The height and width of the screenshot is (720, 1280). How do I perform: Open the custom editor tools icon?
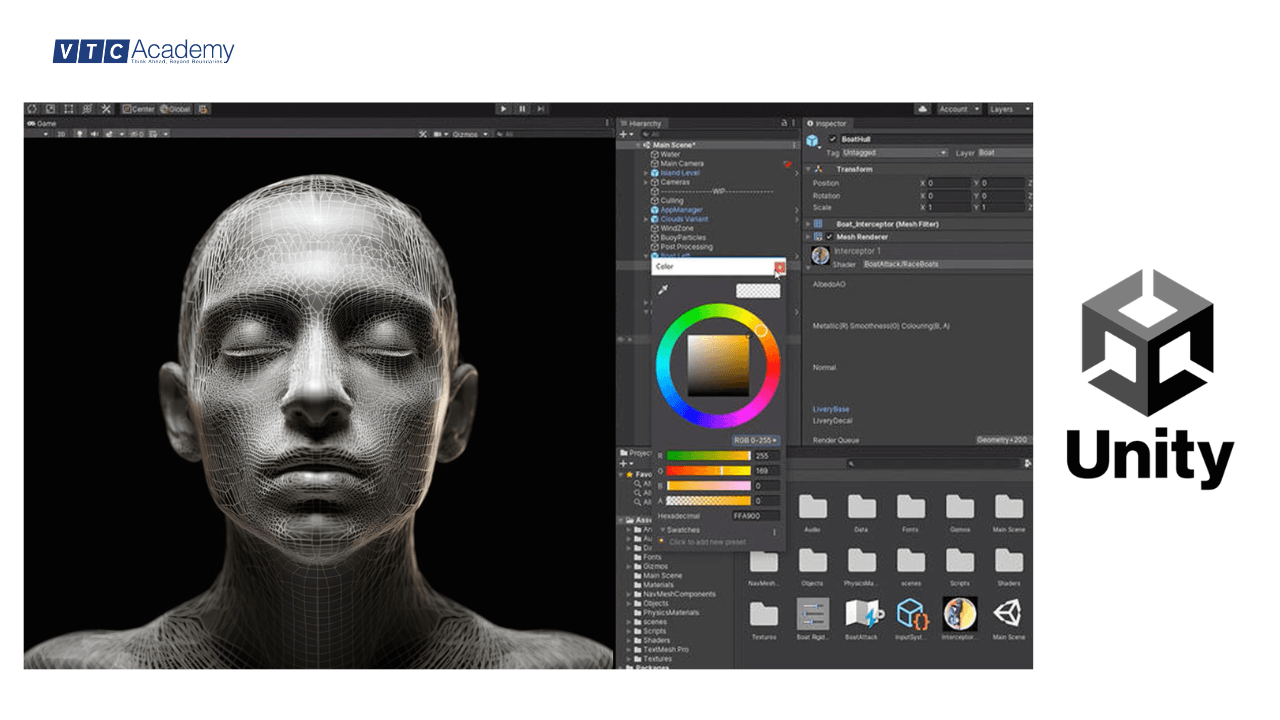point(107,110)
